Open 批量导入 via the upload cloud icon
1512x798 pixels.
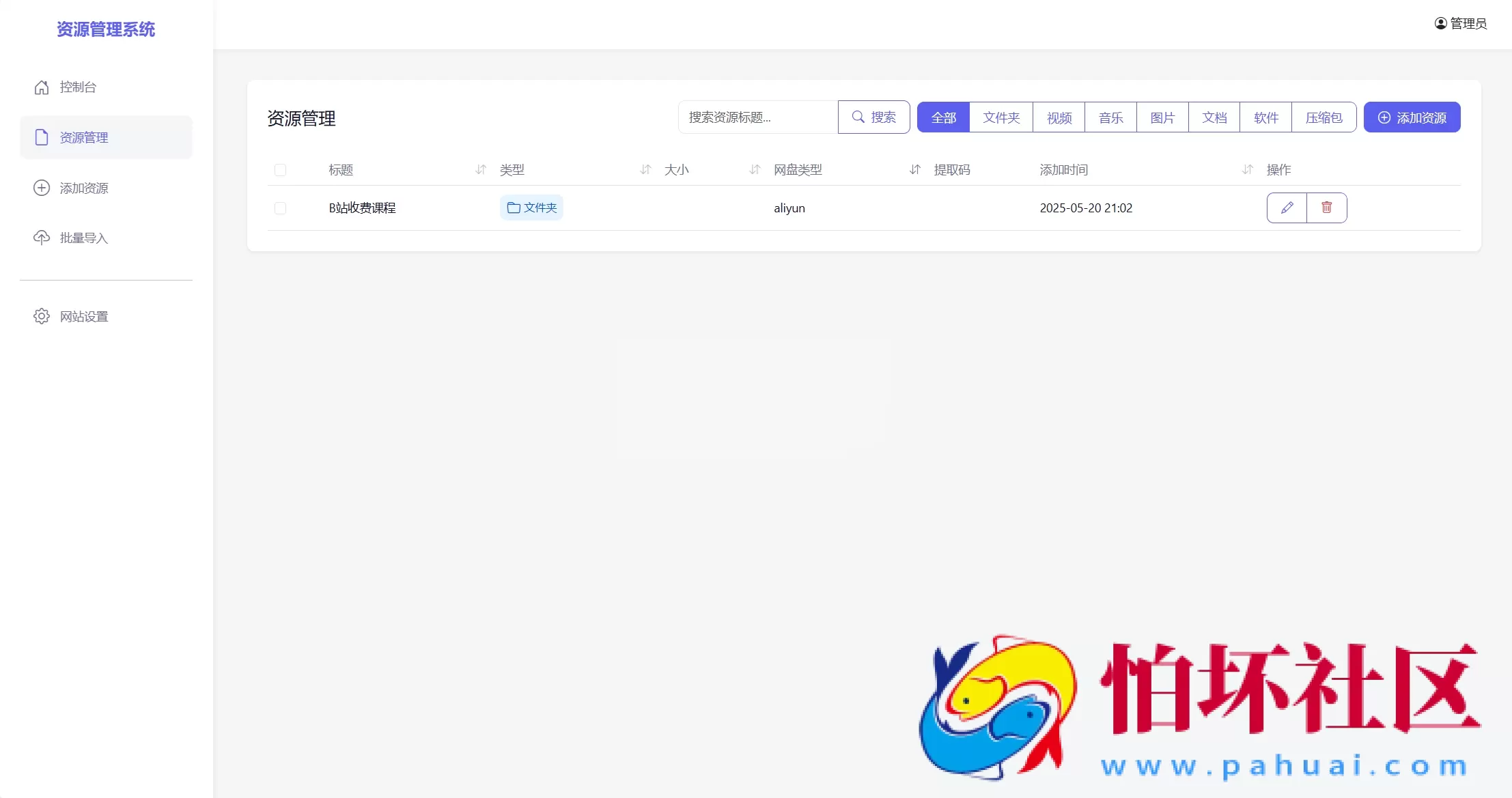click(41, 238)
